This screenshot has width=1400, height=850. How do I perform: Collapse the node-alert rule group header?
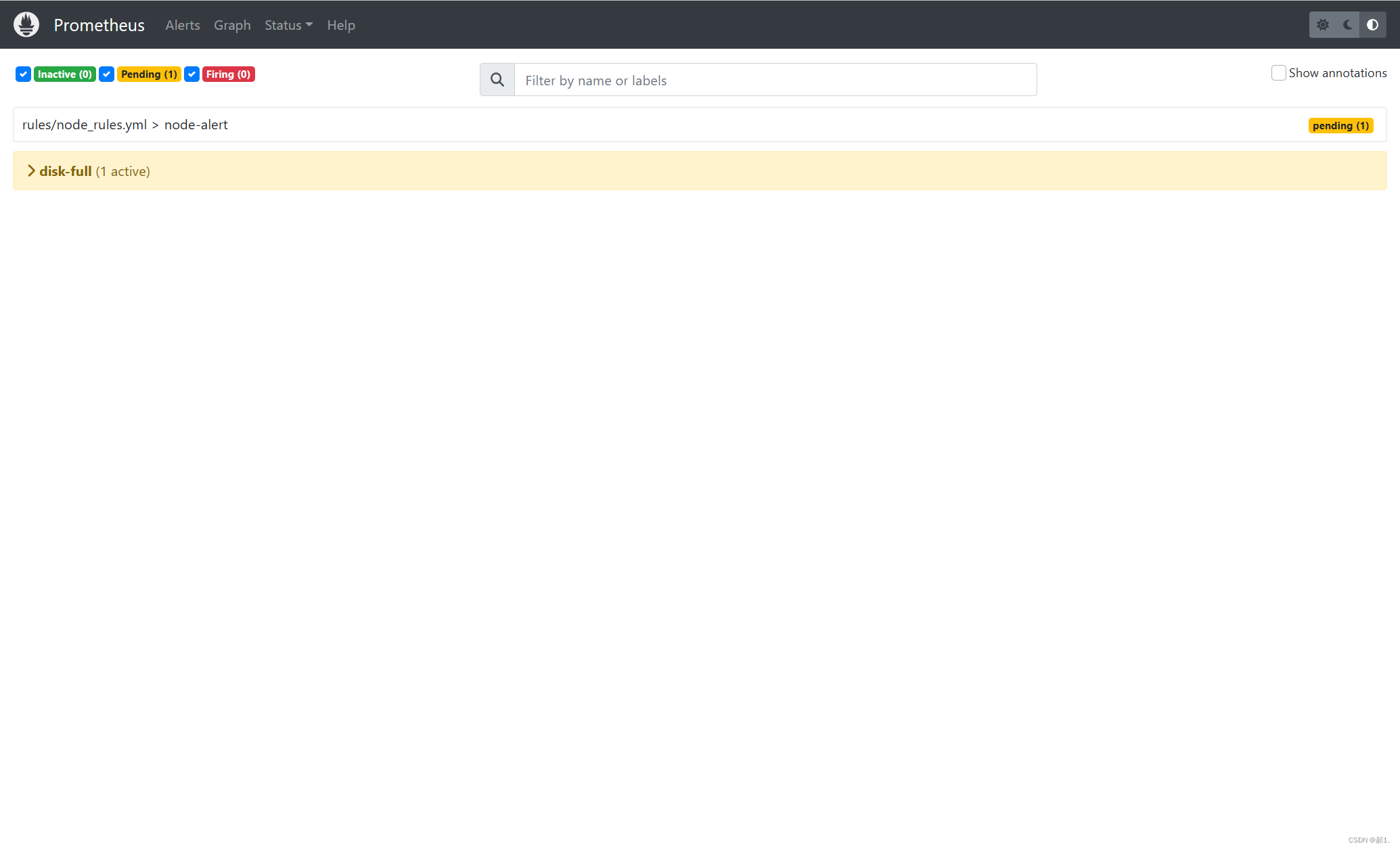click(x=125, y=125)
